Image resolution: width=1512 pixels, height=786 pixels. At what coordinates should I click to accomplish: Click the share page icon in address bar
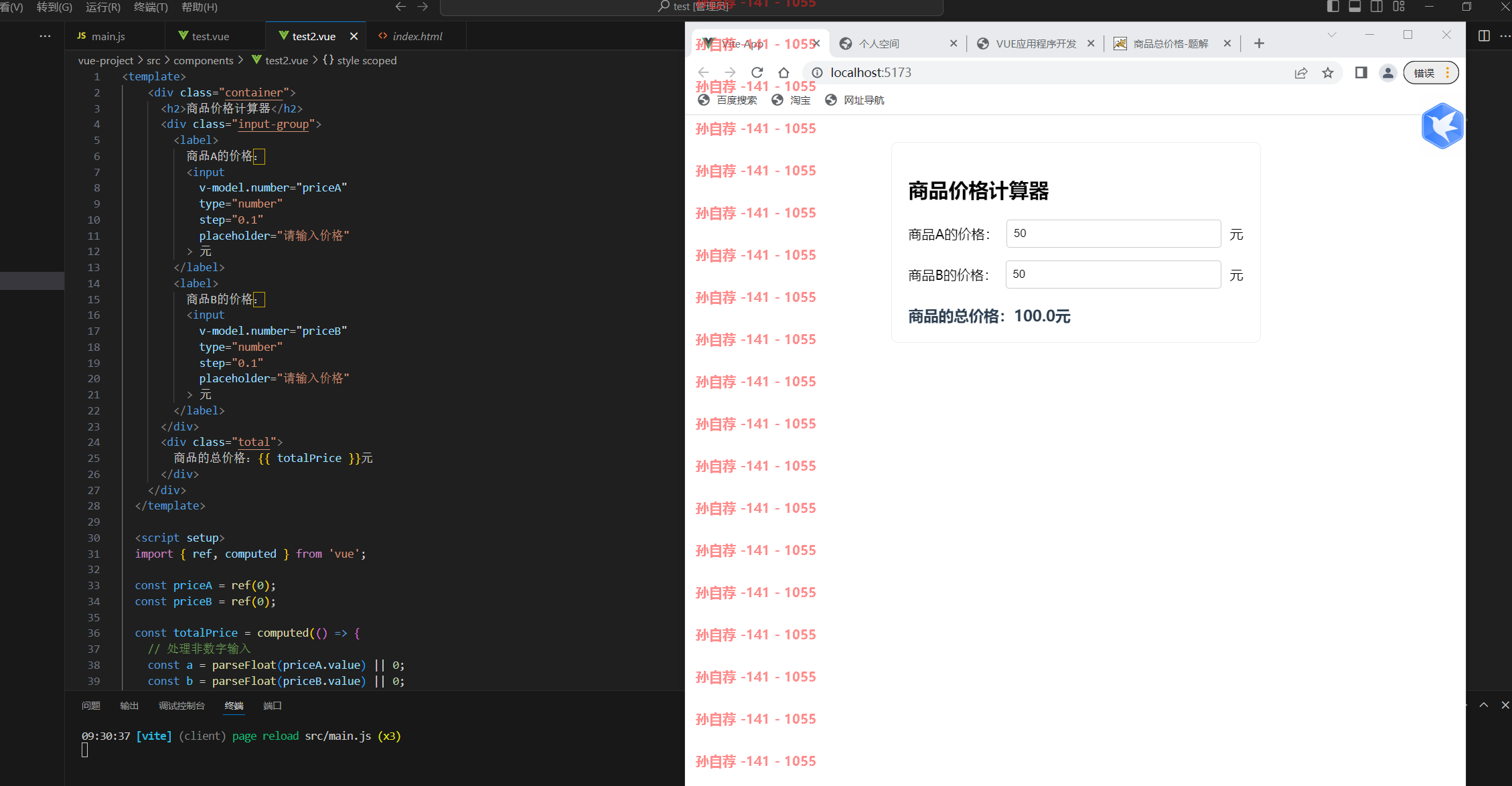[1301, 73]
